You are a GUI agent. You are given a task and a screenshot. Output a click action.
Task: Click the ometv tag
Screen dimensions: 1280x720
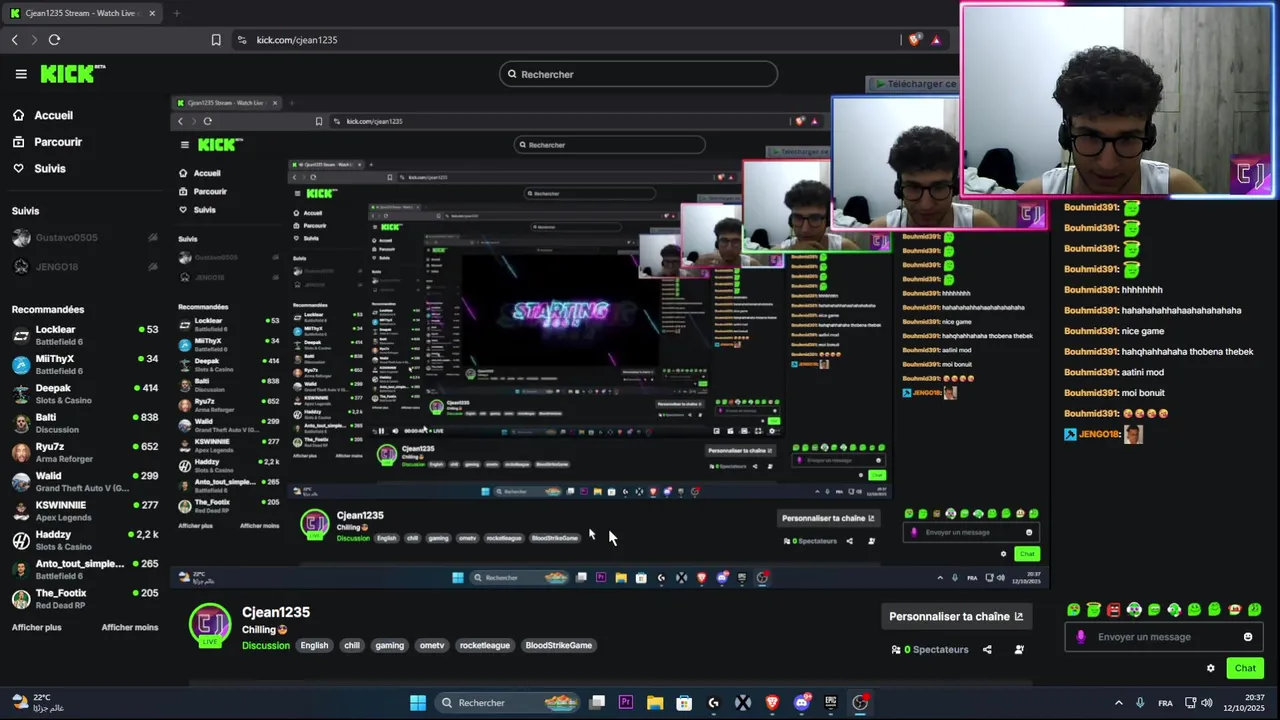[432, 646]
